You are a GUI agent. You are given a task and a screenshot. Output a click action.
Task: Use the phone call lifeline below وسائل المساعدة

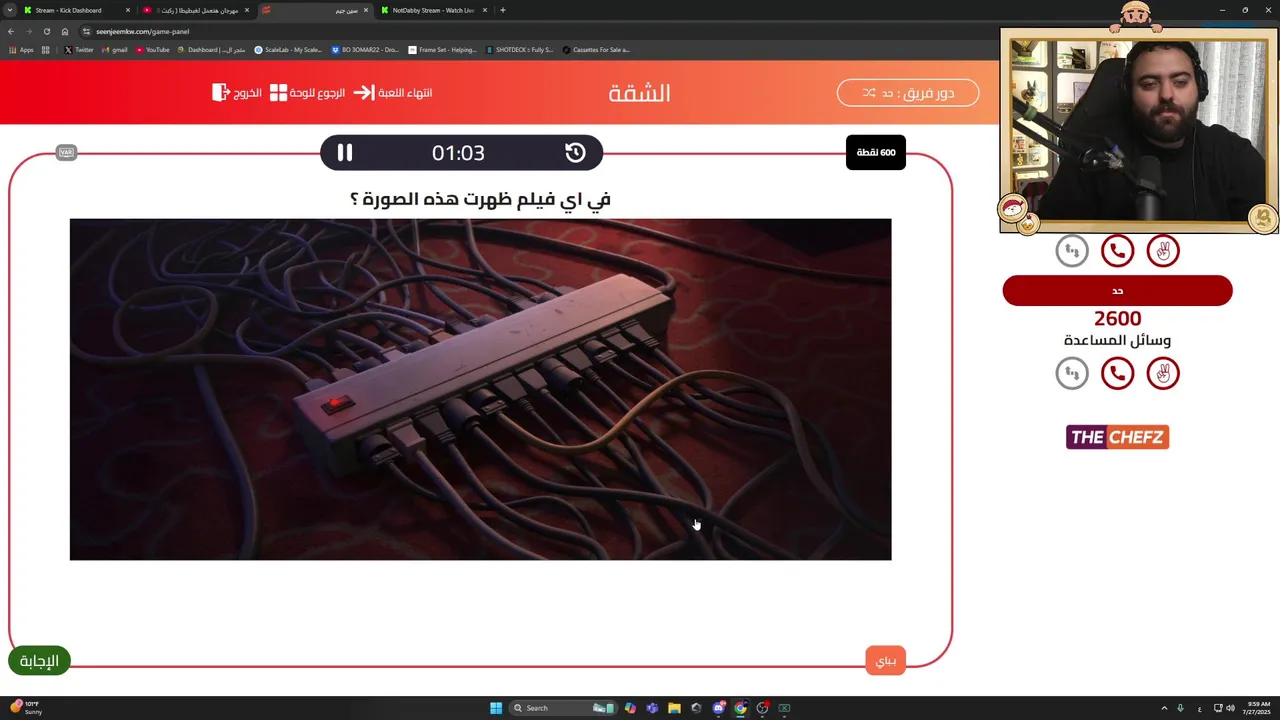(1117, 373)
